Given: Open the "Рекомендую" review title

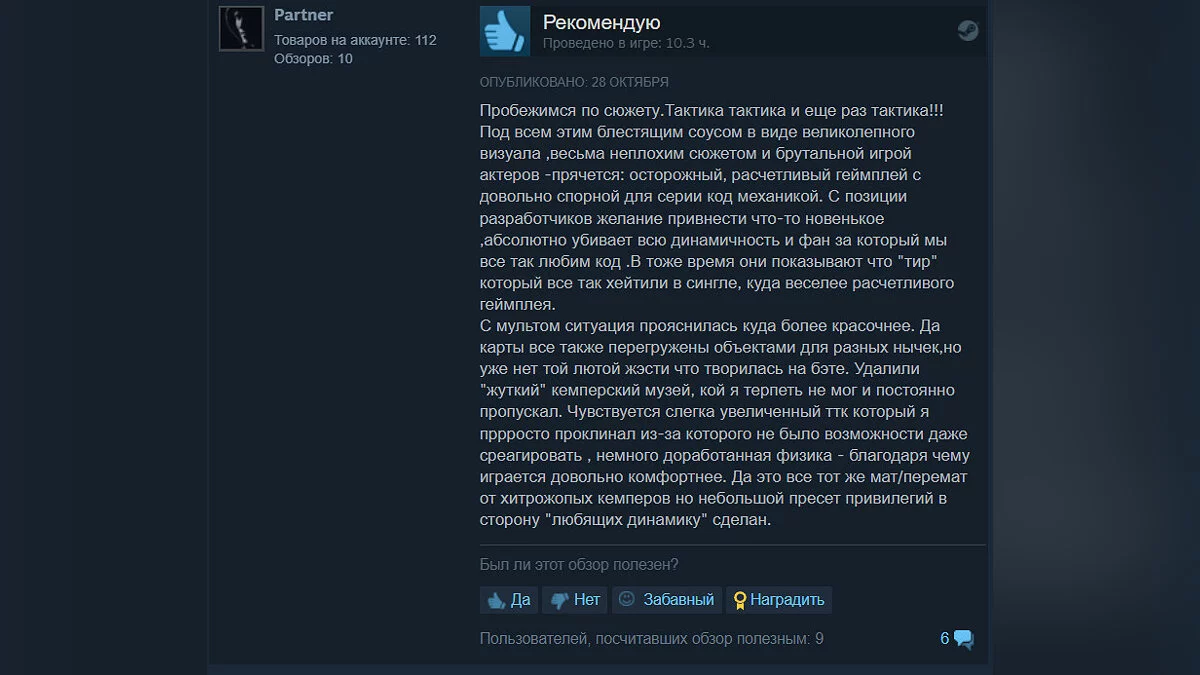Looking at the screenshot, I should [601, 23].
